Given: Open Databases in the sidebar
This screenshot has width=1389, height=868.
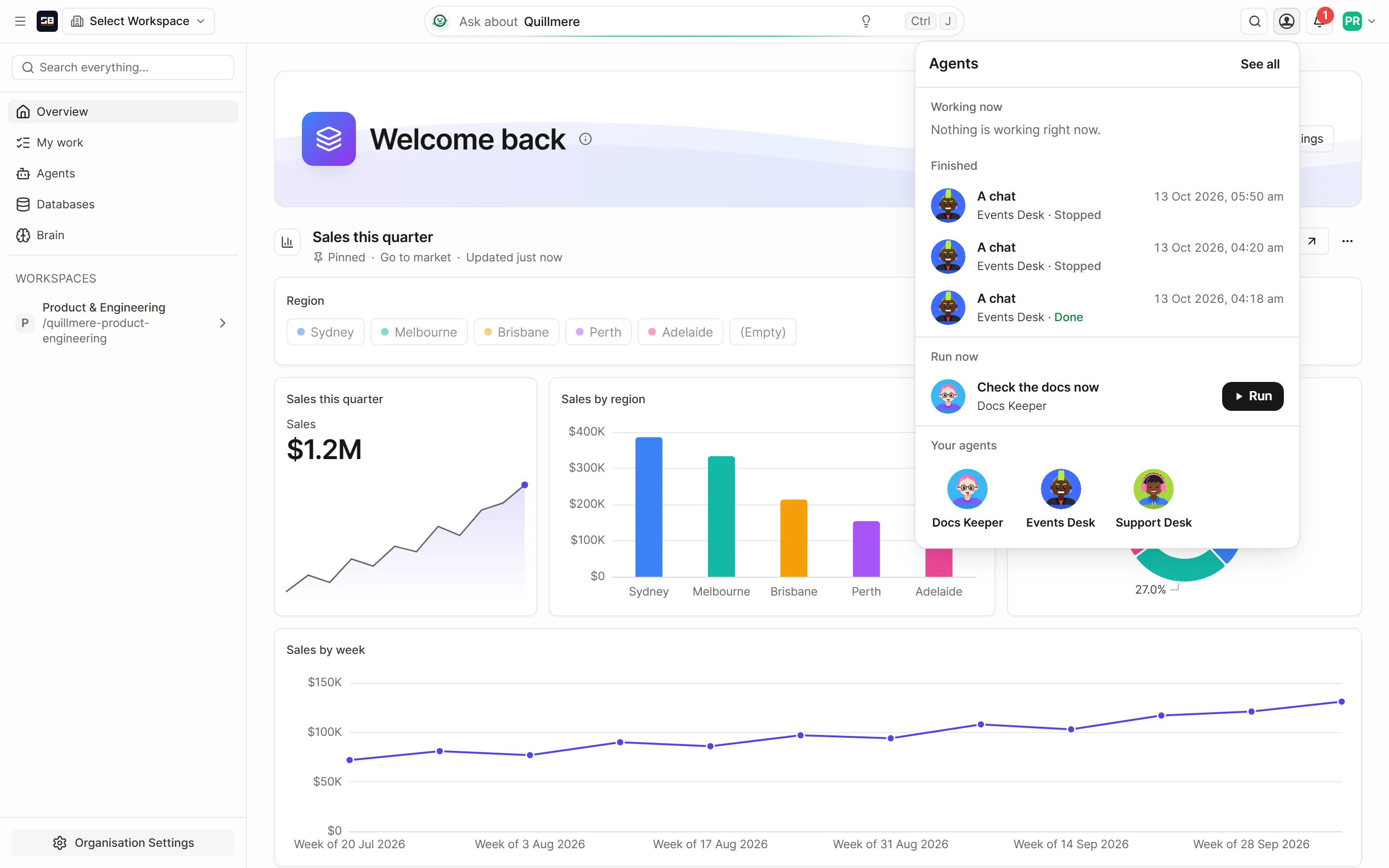Looking at the screenshot, I should [123, 204].
